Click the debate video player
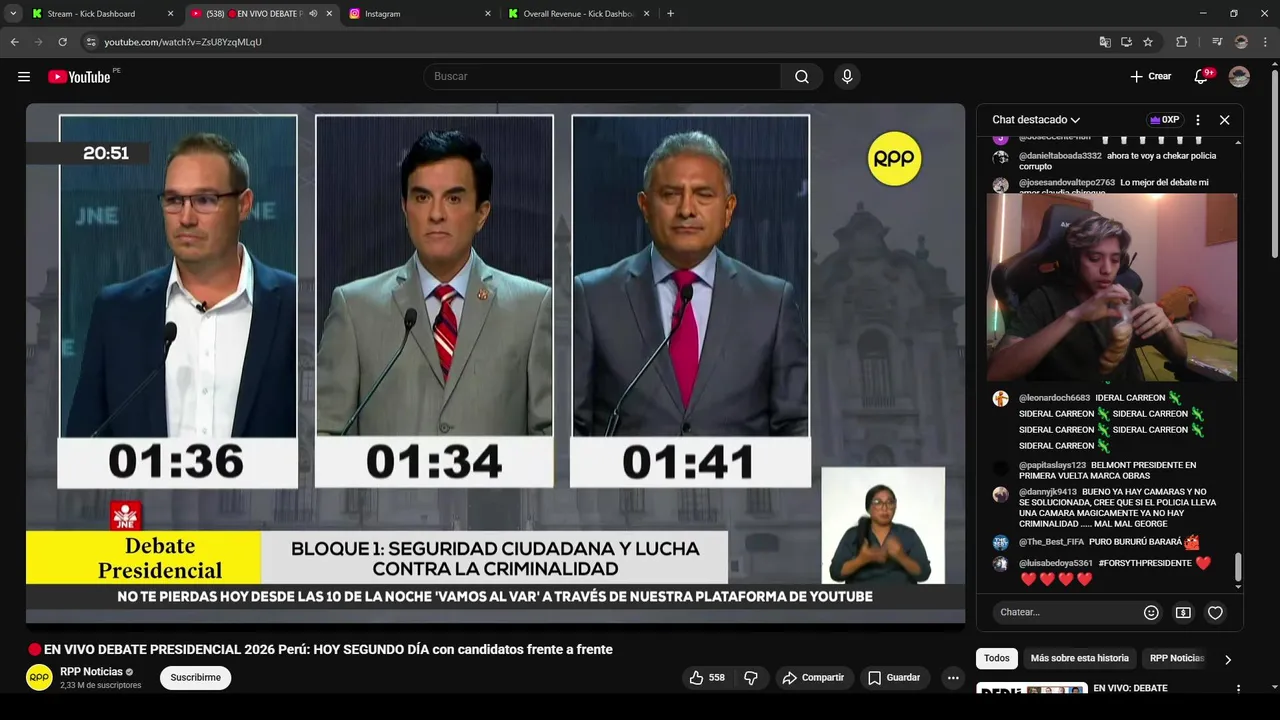This screenshot has height=720, width=1280. [495, 364]
